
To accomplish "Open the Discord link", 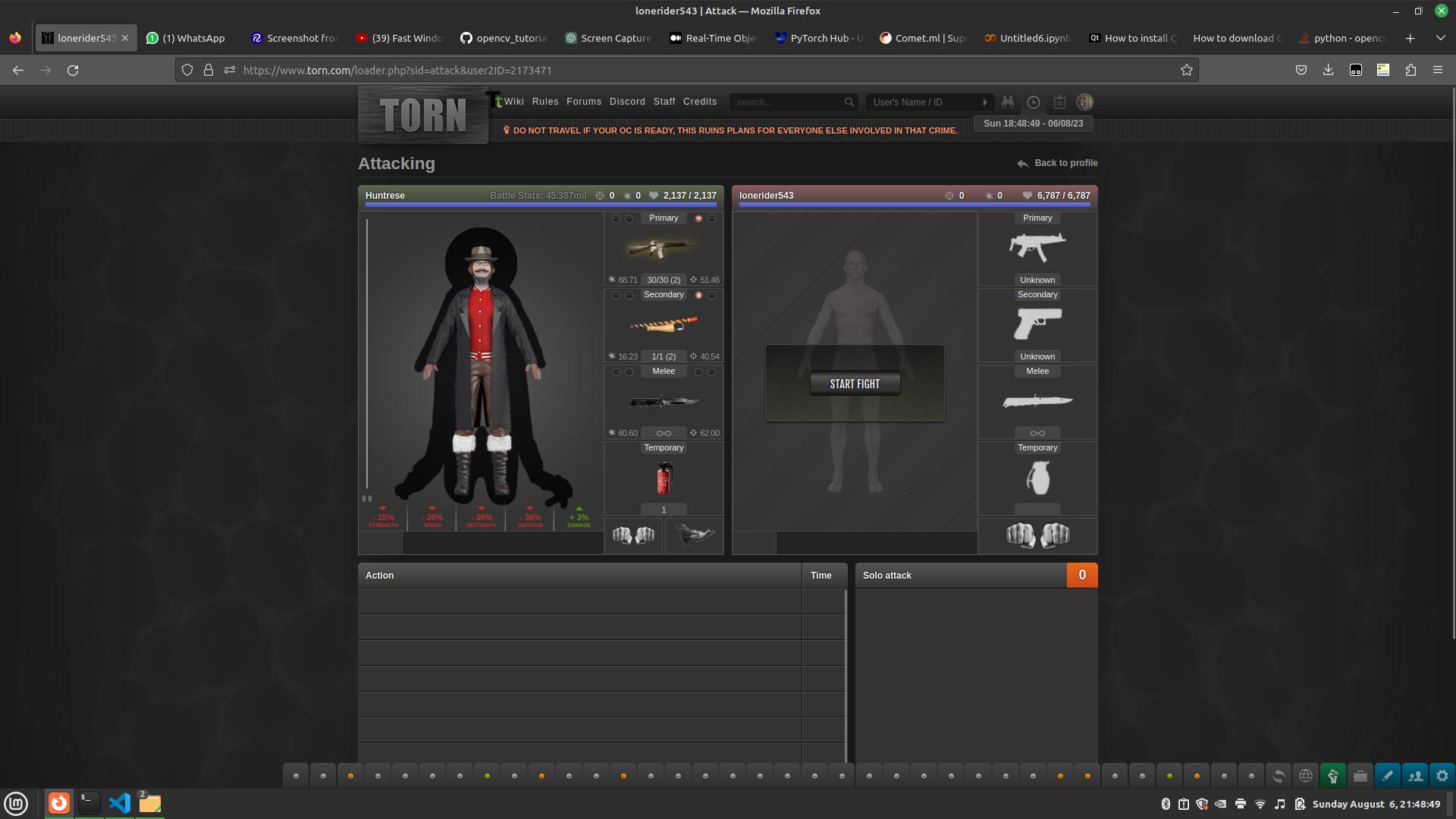I will click(x=627, y=102).
